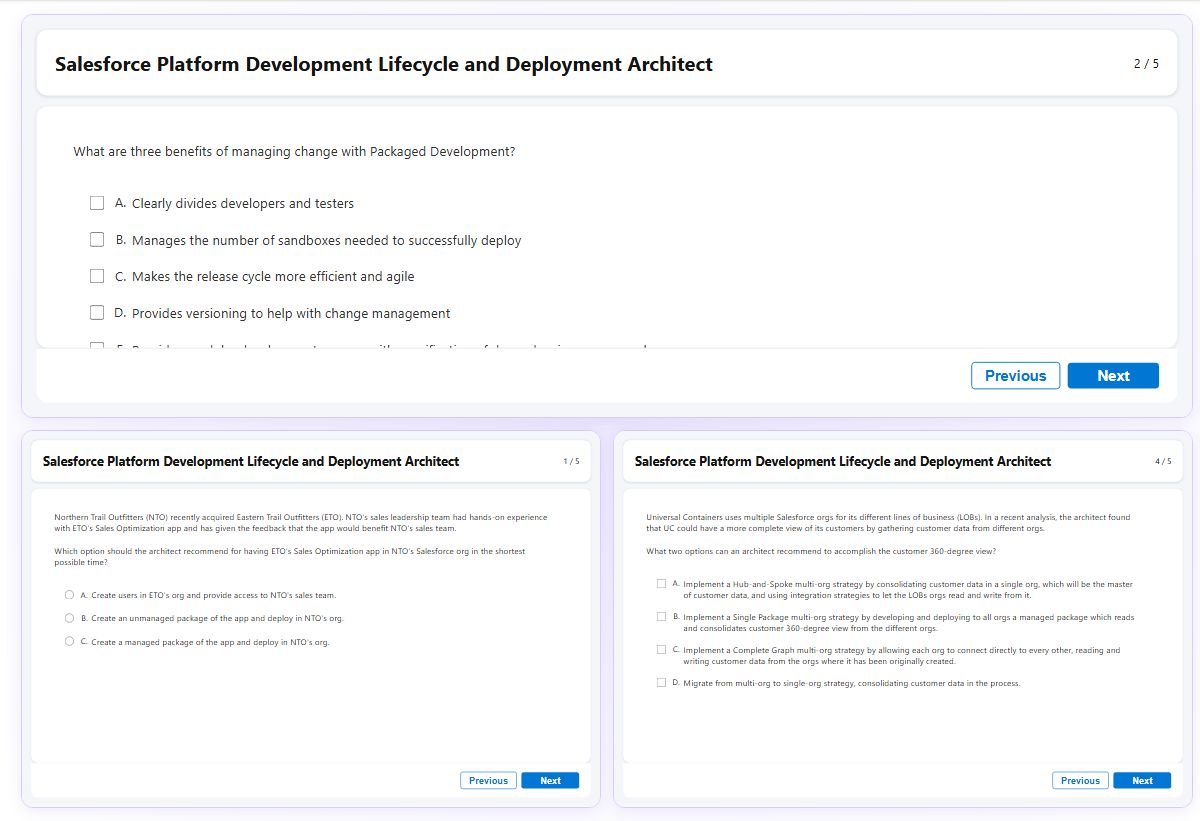Click the 4 / 5 page counter

(x=1163, y=461)
